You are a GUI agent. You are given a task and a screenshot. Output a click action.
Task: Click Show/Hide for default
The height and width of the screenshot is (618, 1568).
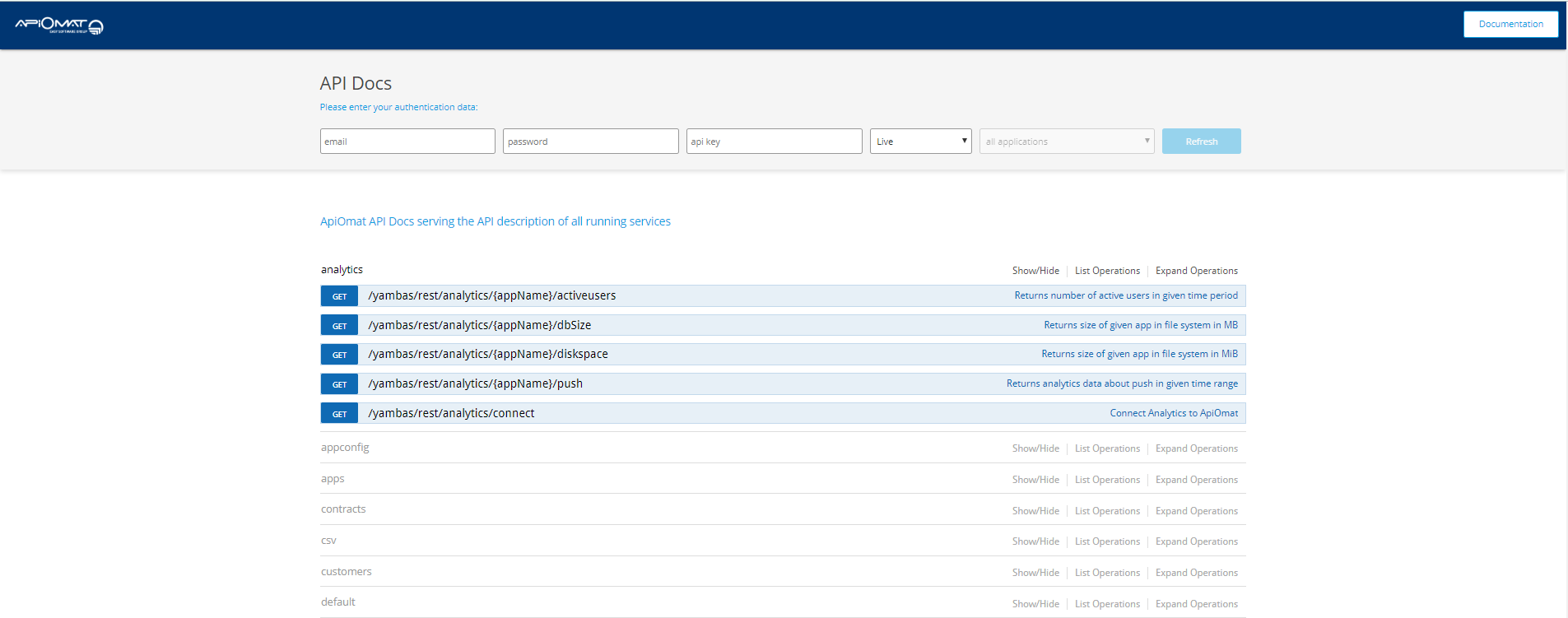pos(1035,604)
